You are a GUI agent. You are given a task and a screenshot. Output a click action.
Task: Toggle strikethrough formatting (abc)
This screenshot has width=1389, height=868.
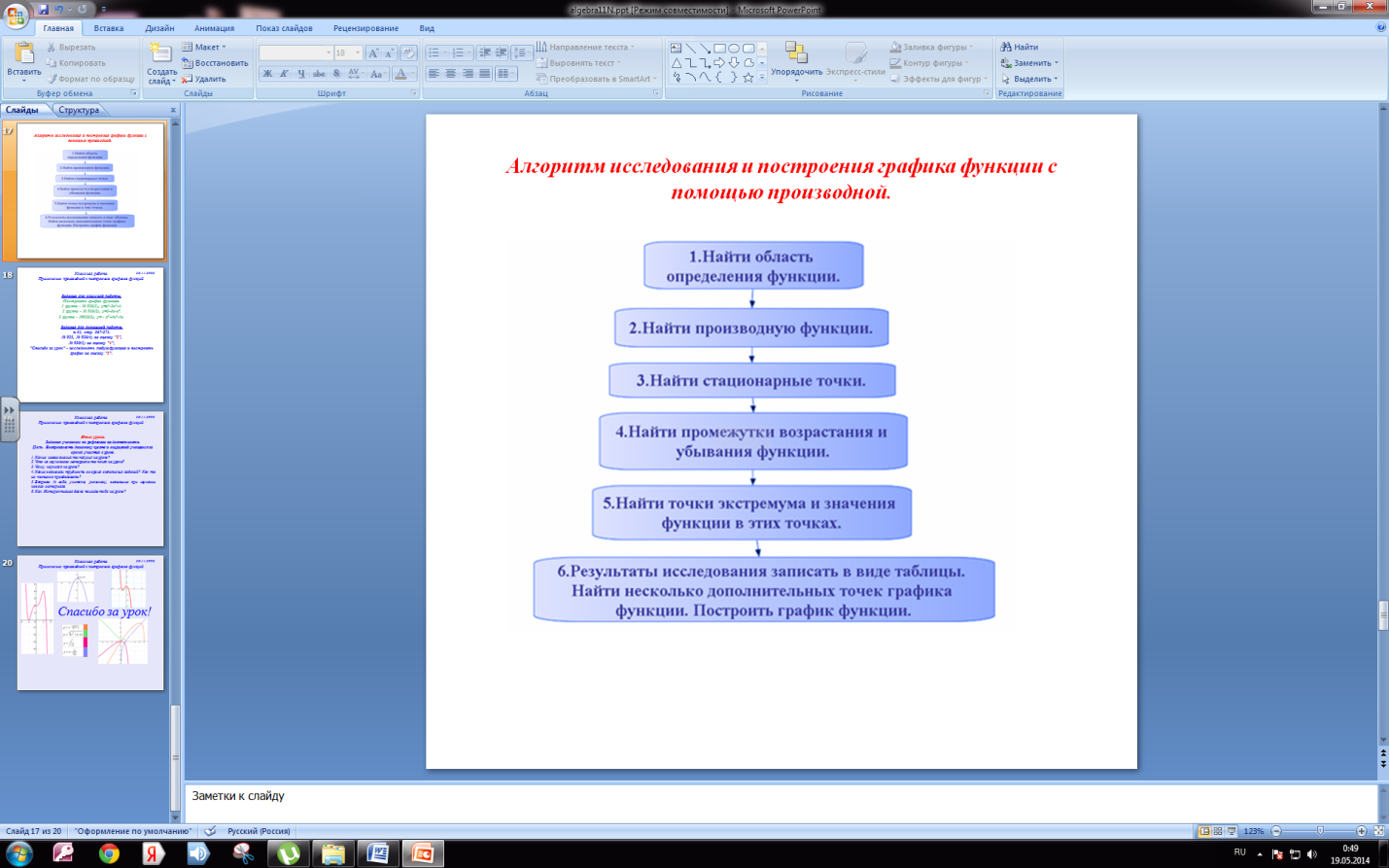319,74
